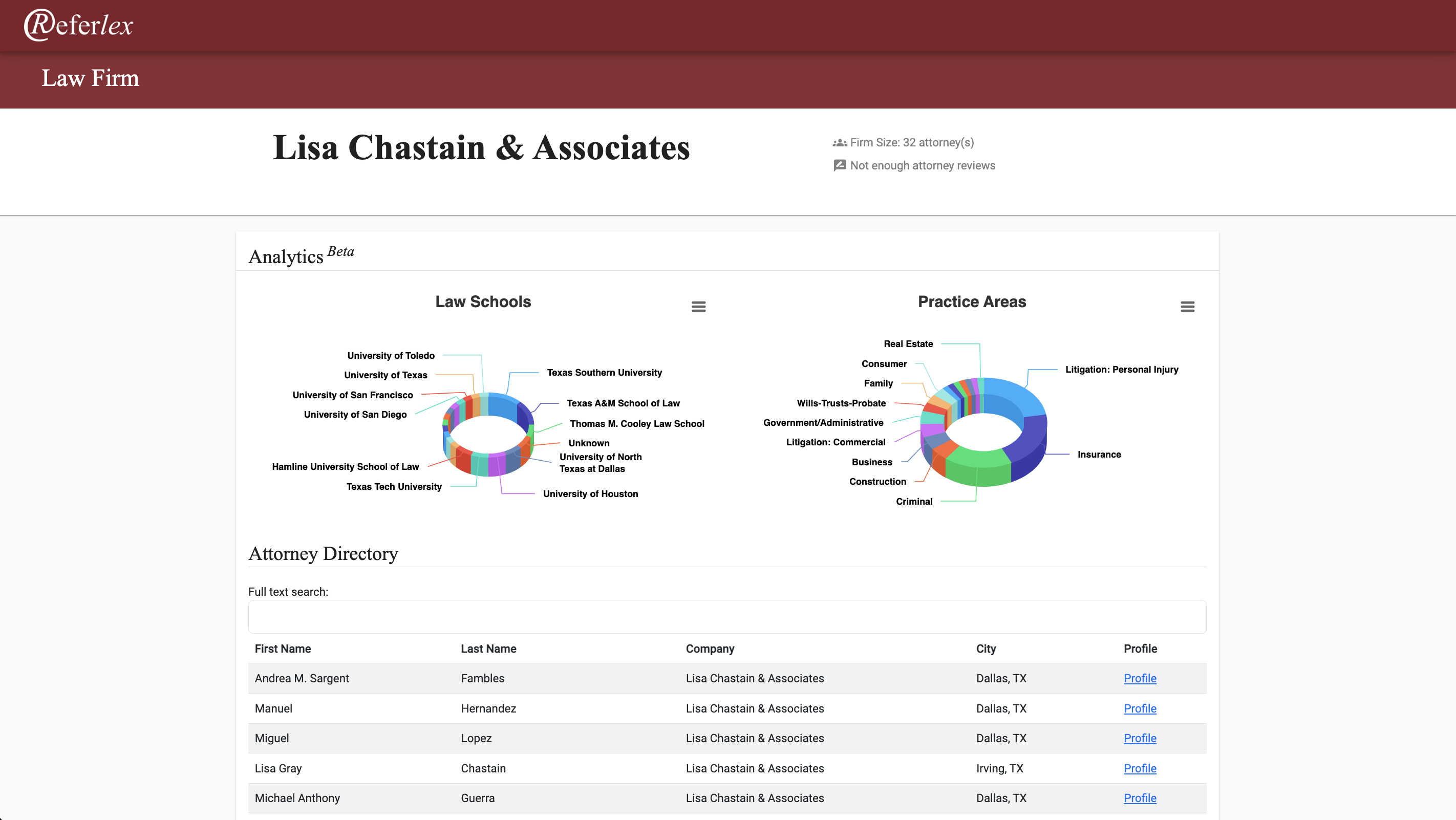Click the Firm Size 32 attorneys text
The height and width of the screenshot is (820, 1456).
click(x=912, y=143)
